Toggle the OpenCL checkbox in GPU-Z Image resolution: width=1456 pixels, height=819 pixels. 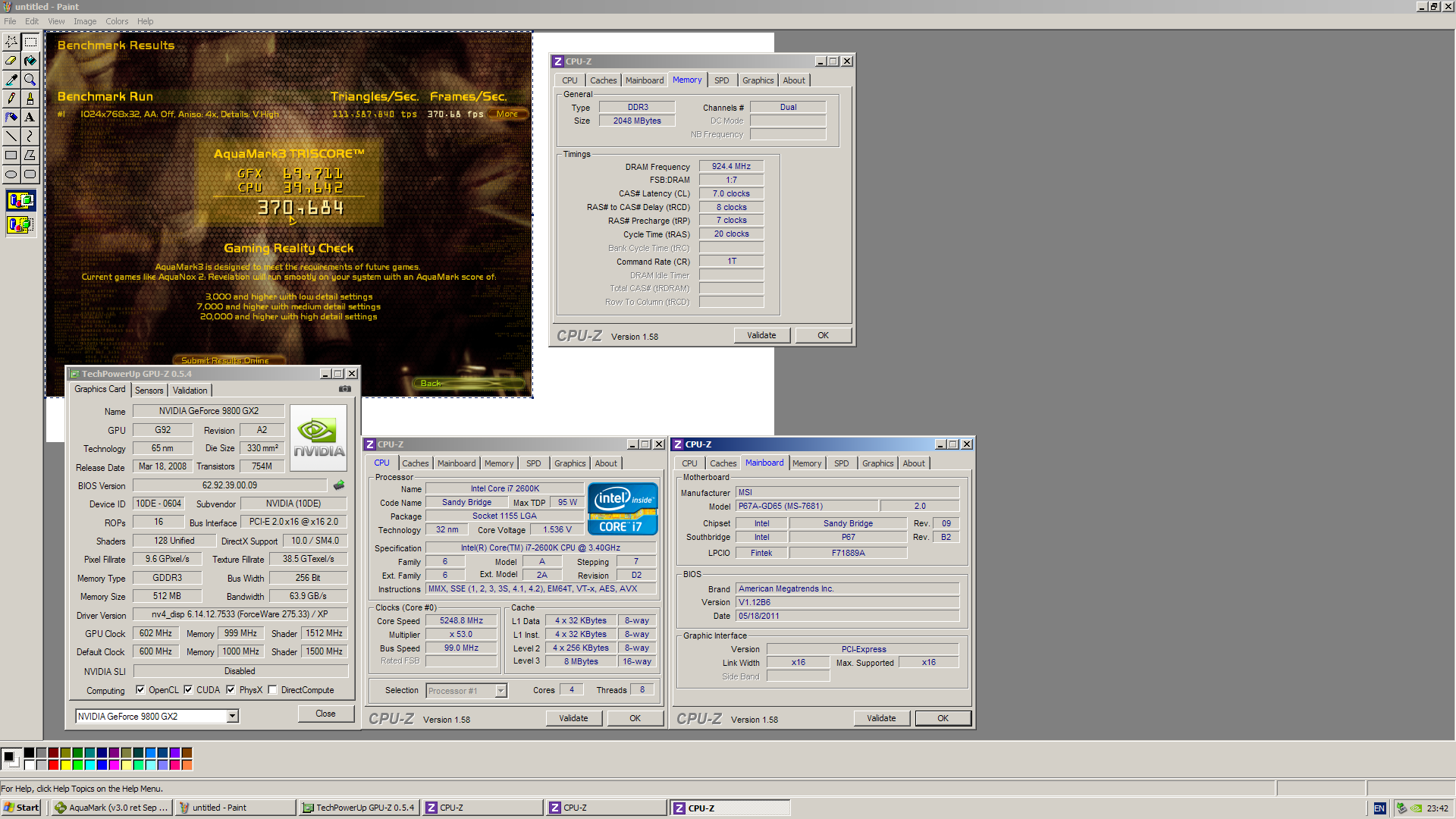coord(140,690)
